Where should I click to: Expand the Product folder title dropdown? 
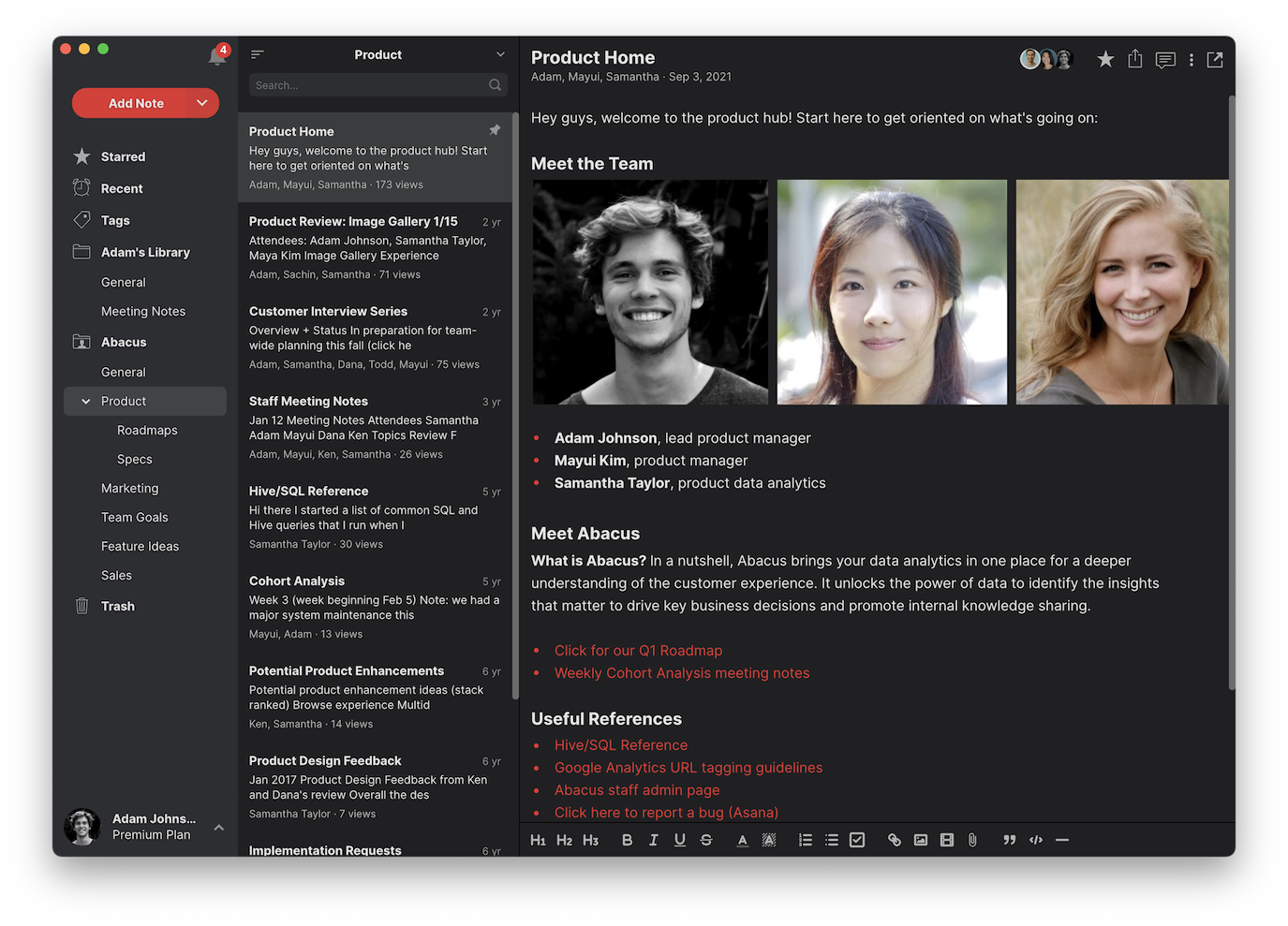click(500, 54)
